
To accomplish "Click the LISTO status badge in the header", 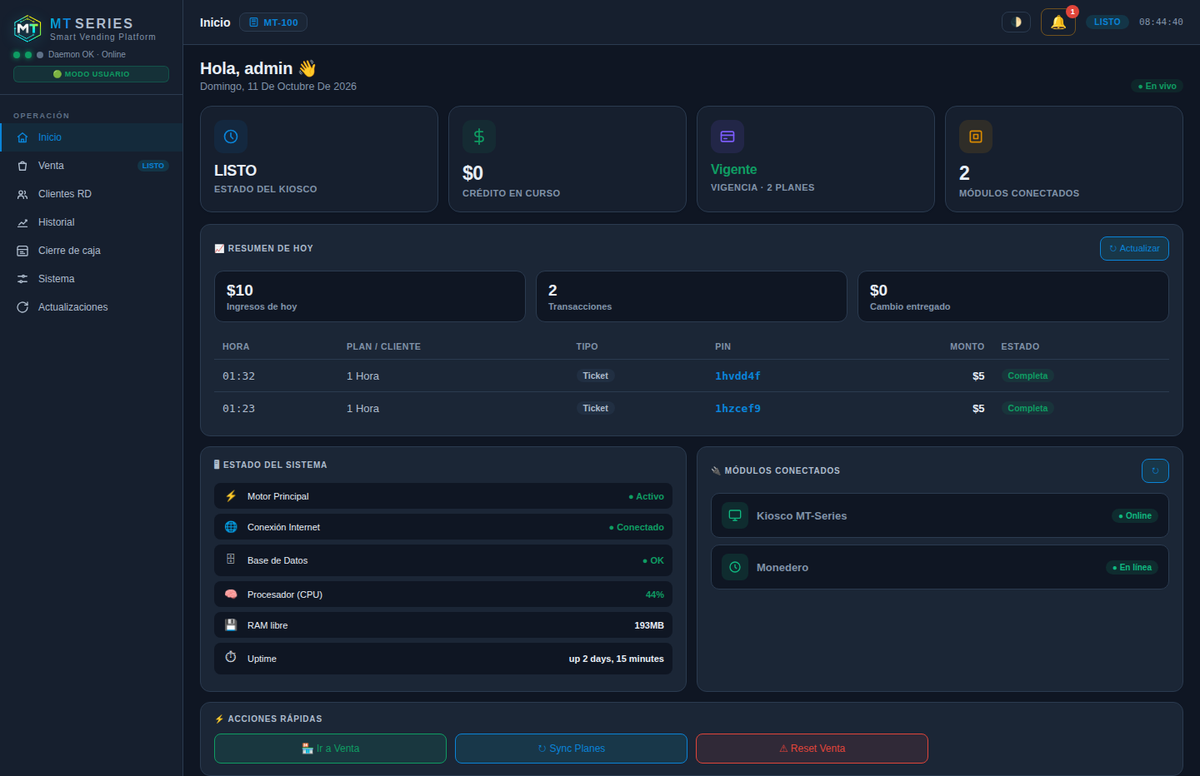I will [x=1107, y=22].
